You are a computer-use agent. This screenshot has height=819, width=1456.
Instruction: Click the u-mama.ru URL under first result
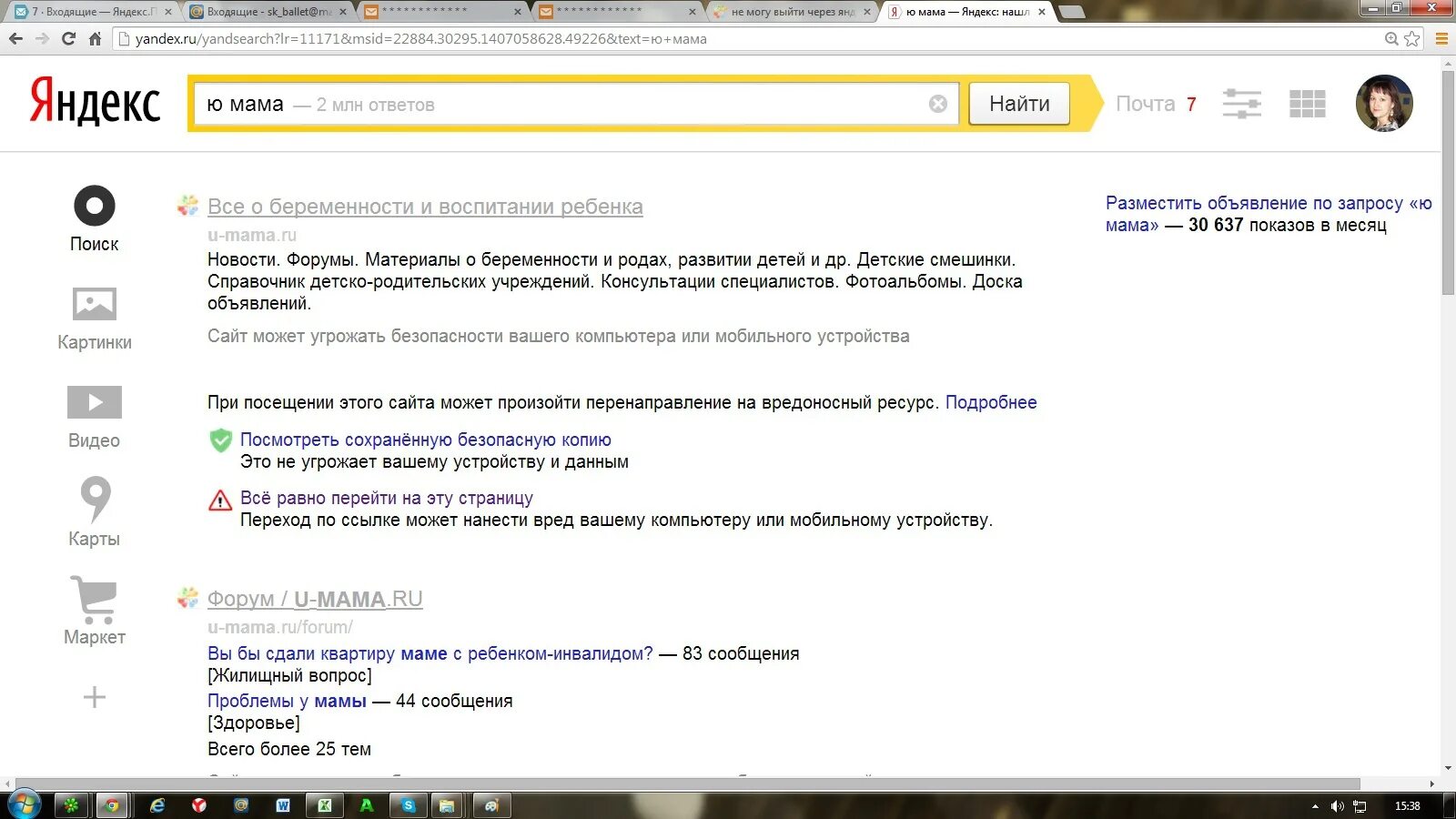[252, 235]
